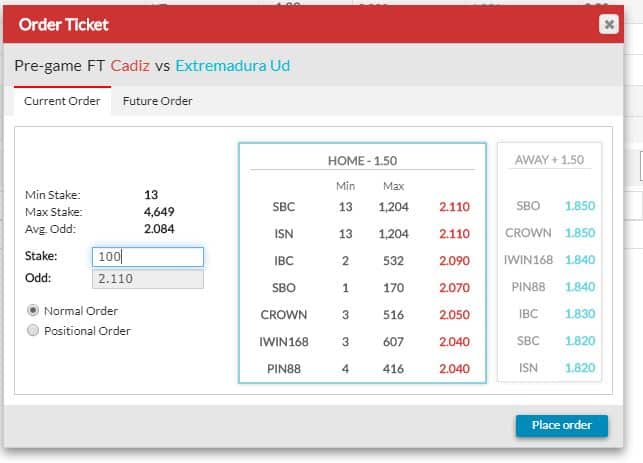Click PIN88 max stake 416
The image size is (643, 463).
[x=393, y=369]
